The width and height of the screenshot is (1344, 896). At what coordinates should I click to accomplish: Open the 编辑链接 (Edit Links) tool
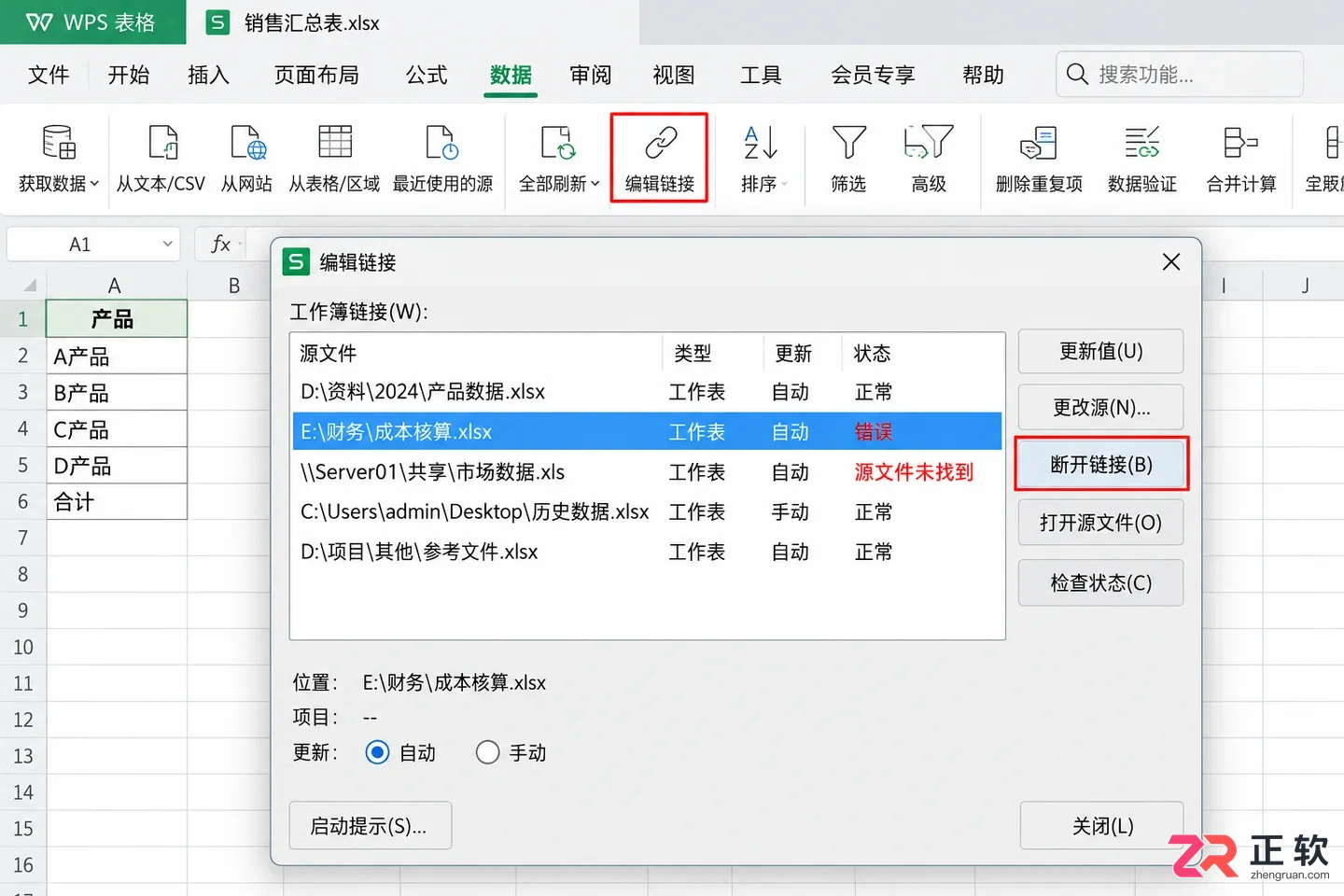[x=660, y=158]
